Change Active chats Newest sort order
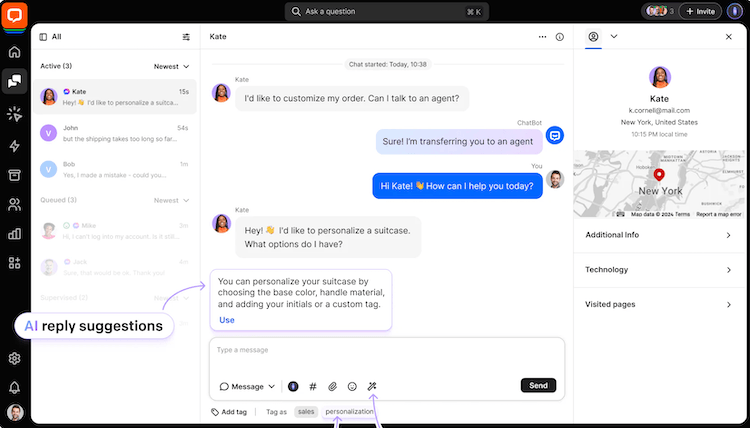Image resolution: width=750 pixels, height=428 pixels. 171,66
